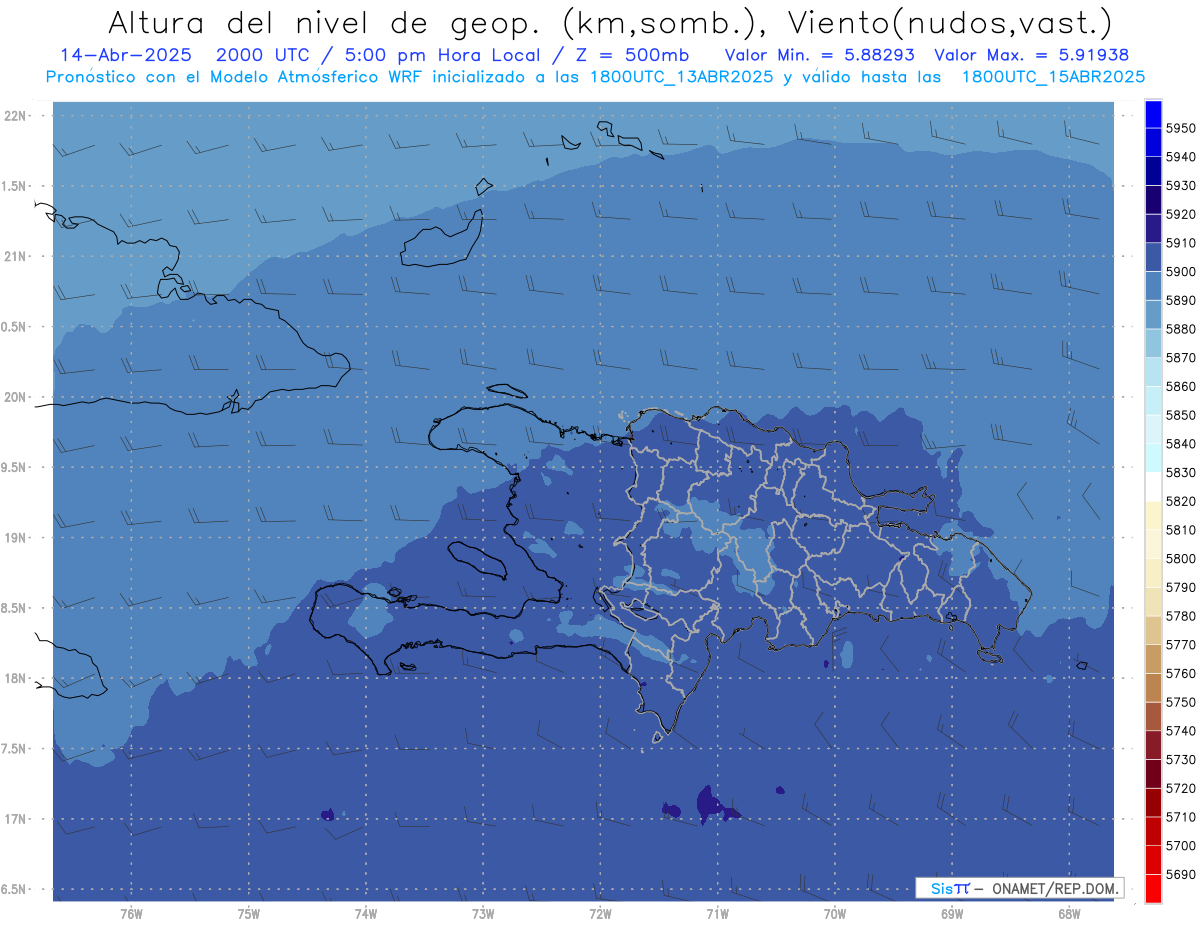
Task: Click the '69W' longitude label
Action: (952, 913)
